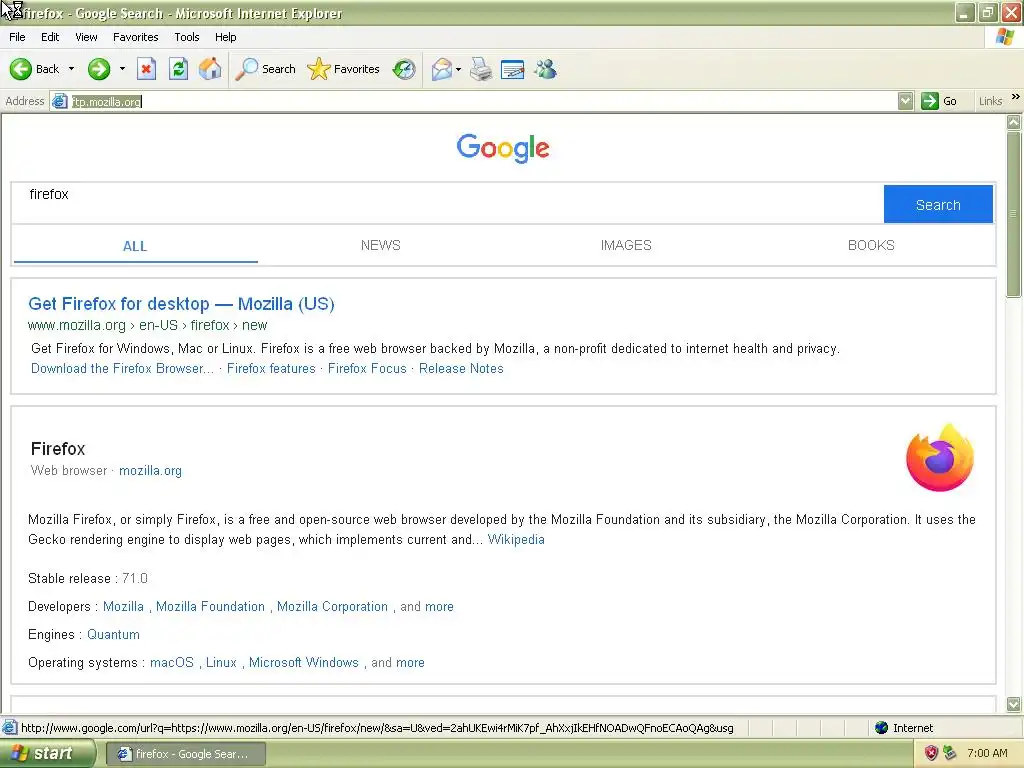Open the History toolbar icon

pos(404,69)
